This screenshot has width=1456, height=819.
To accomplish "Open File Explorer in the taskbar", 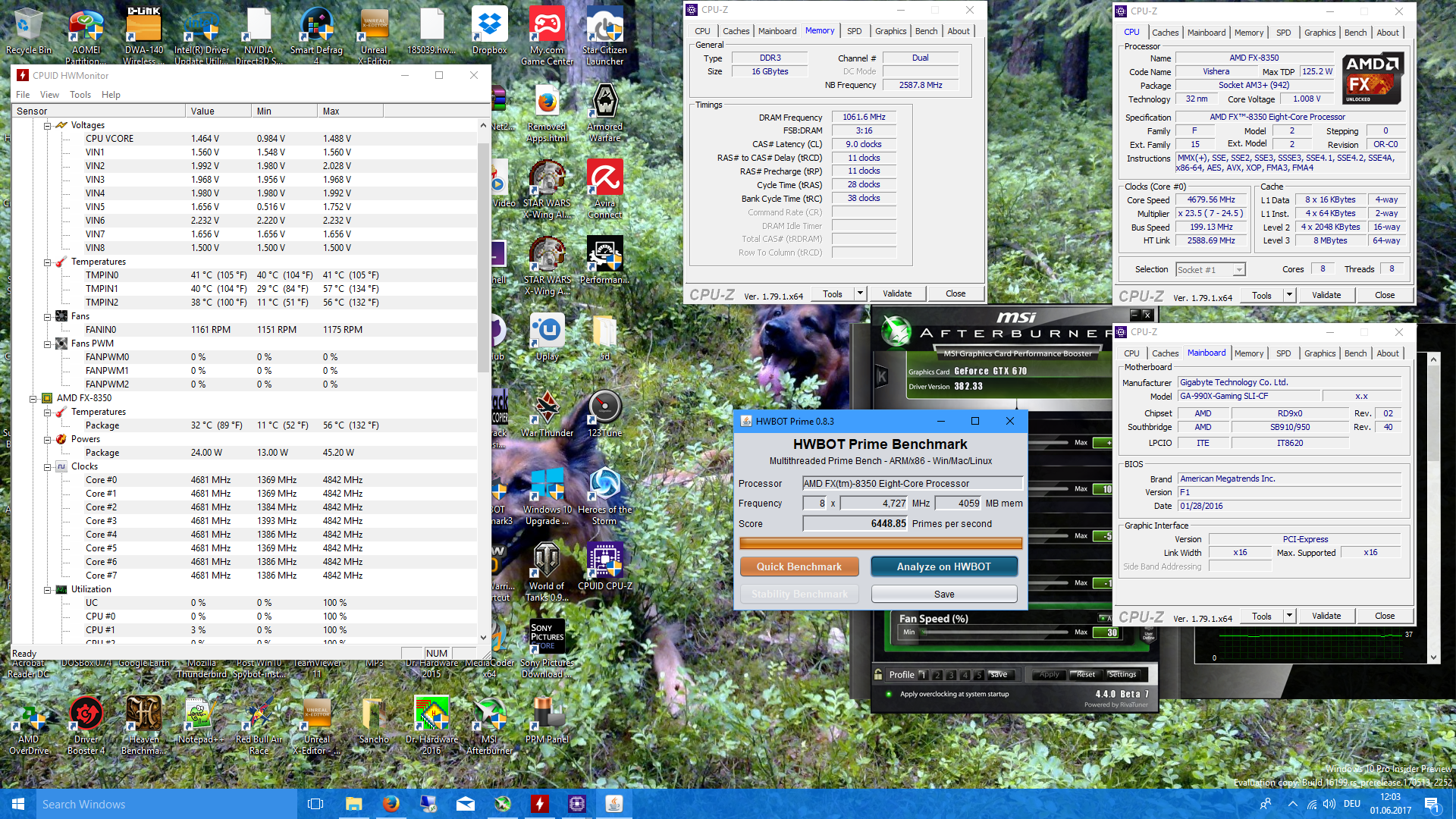I will [354, 804].
